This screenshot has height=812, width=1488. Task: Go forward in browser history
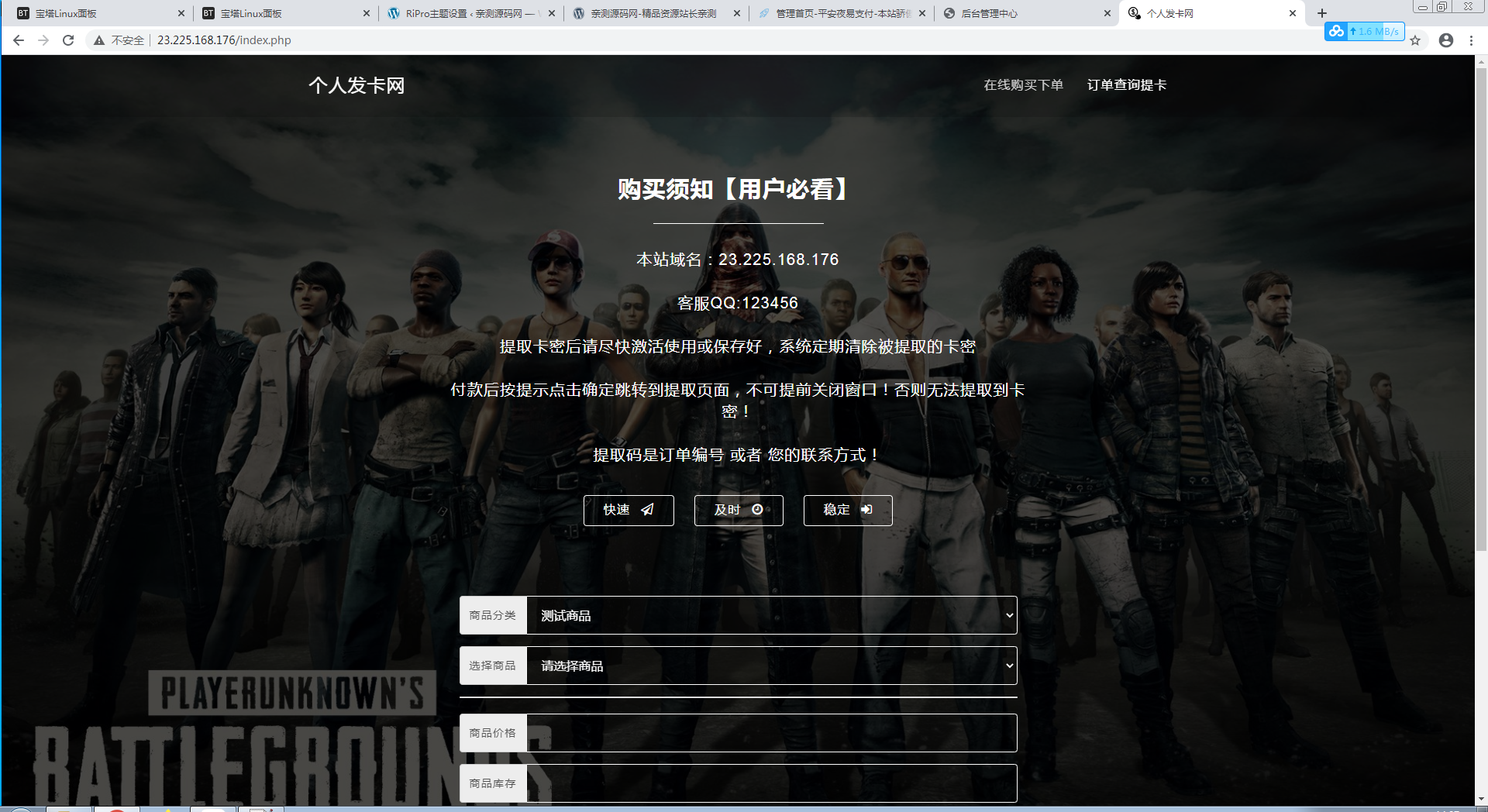43,40
